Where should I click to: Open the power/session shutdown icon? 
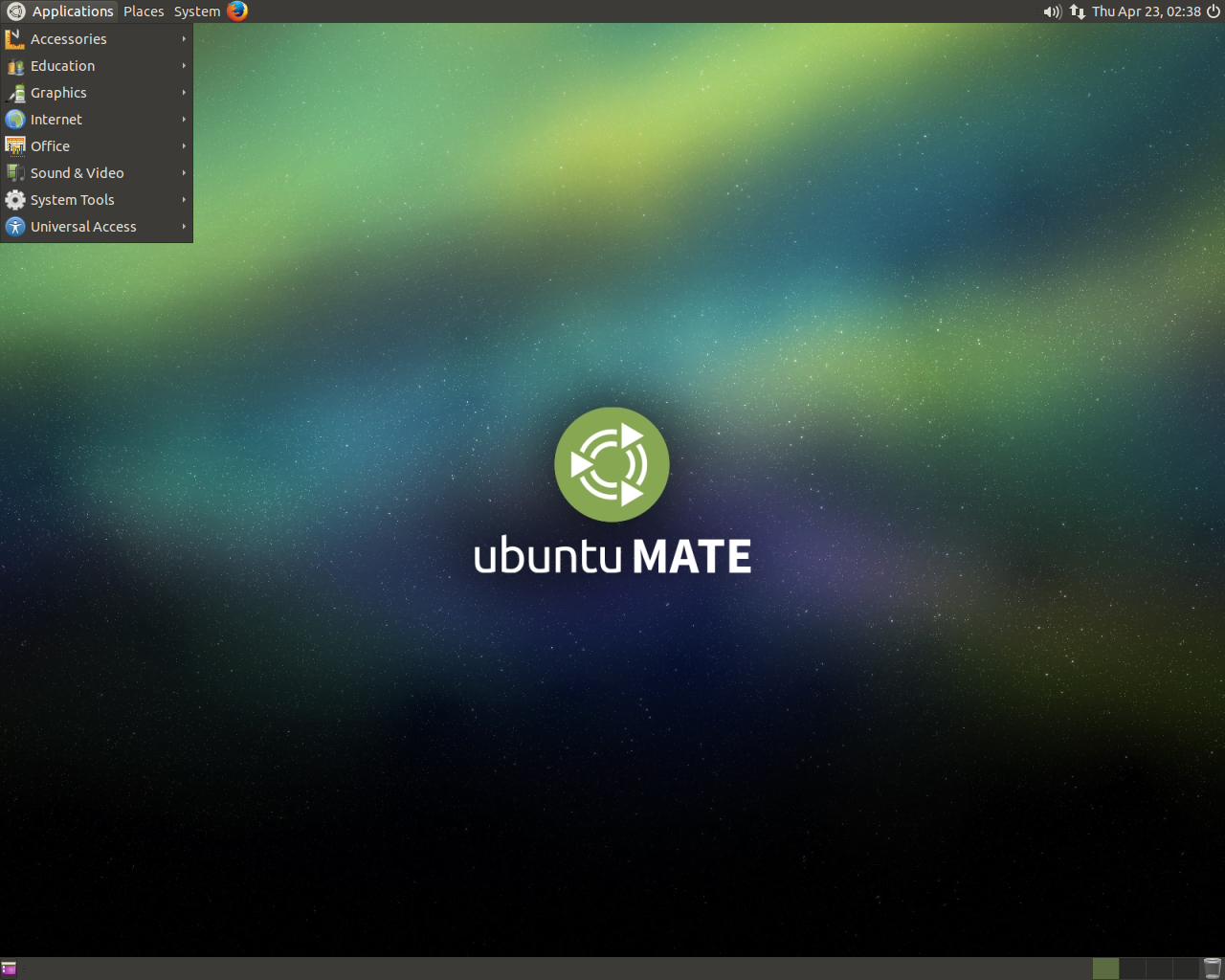[x=1213, y=11]
